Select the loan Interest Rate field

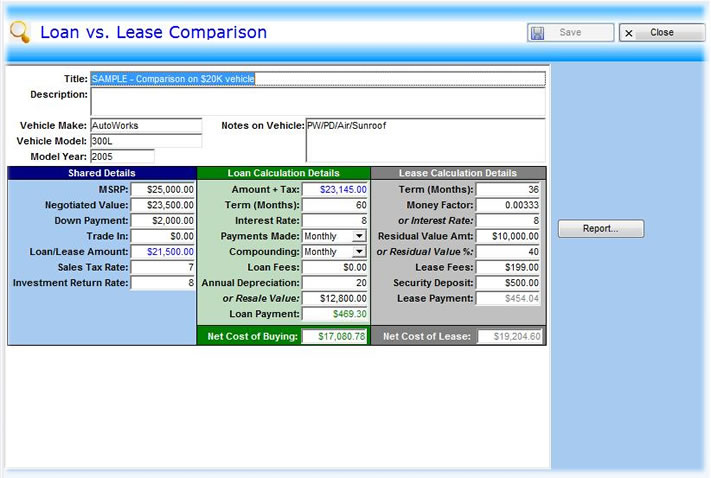pos(334,220)
